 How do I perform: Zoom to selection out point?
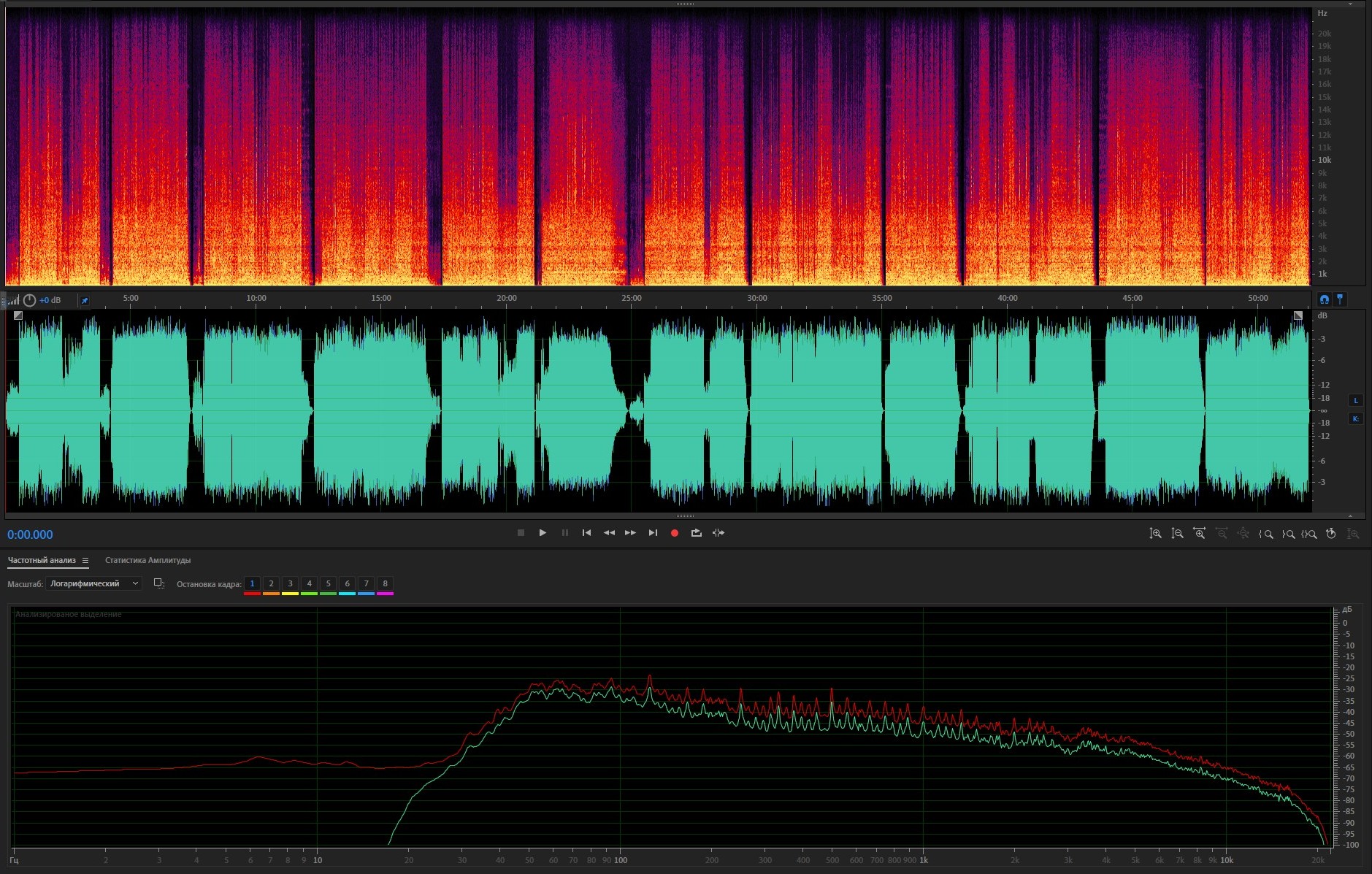tap(1288, 534)
